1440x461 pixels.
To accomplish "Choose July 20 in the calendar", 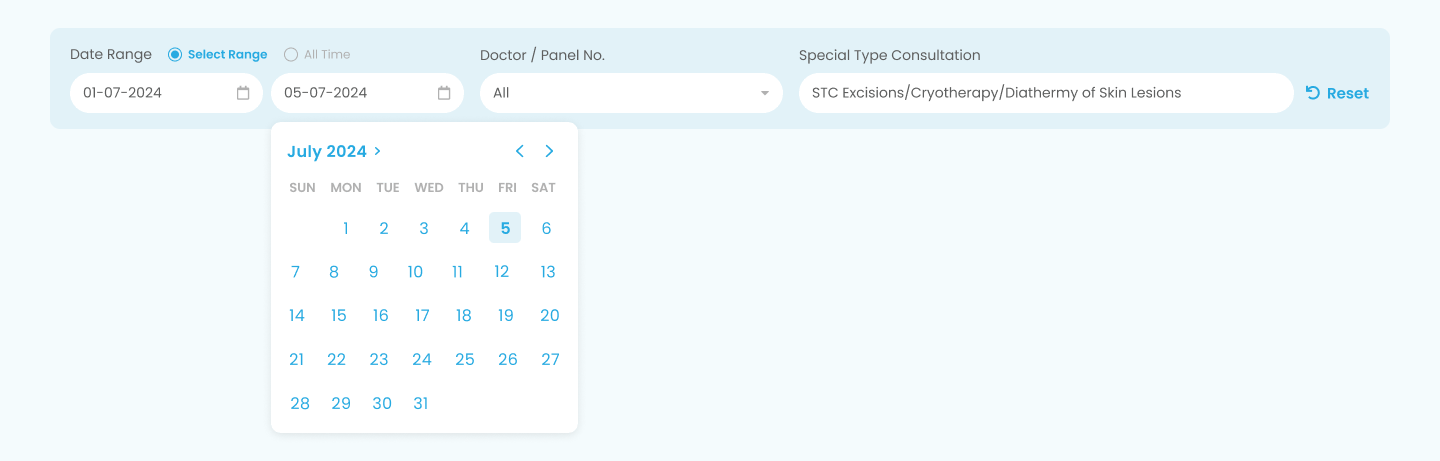I will [x=550, y=316].
